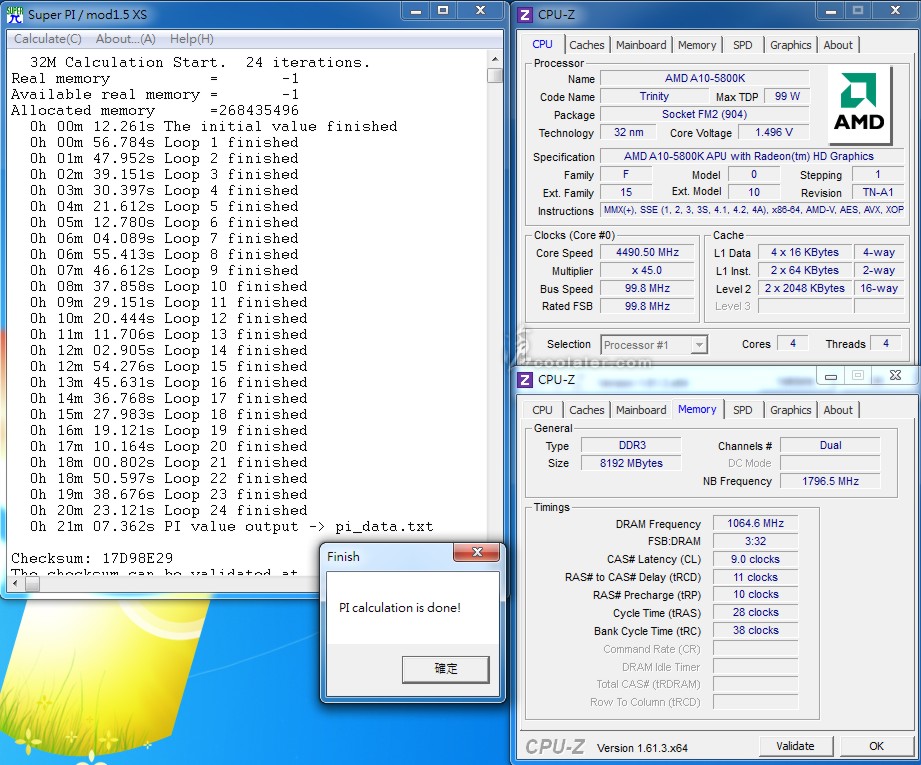
Task: Click the Super PI application icon in title bar
Action: pos(15,14)
